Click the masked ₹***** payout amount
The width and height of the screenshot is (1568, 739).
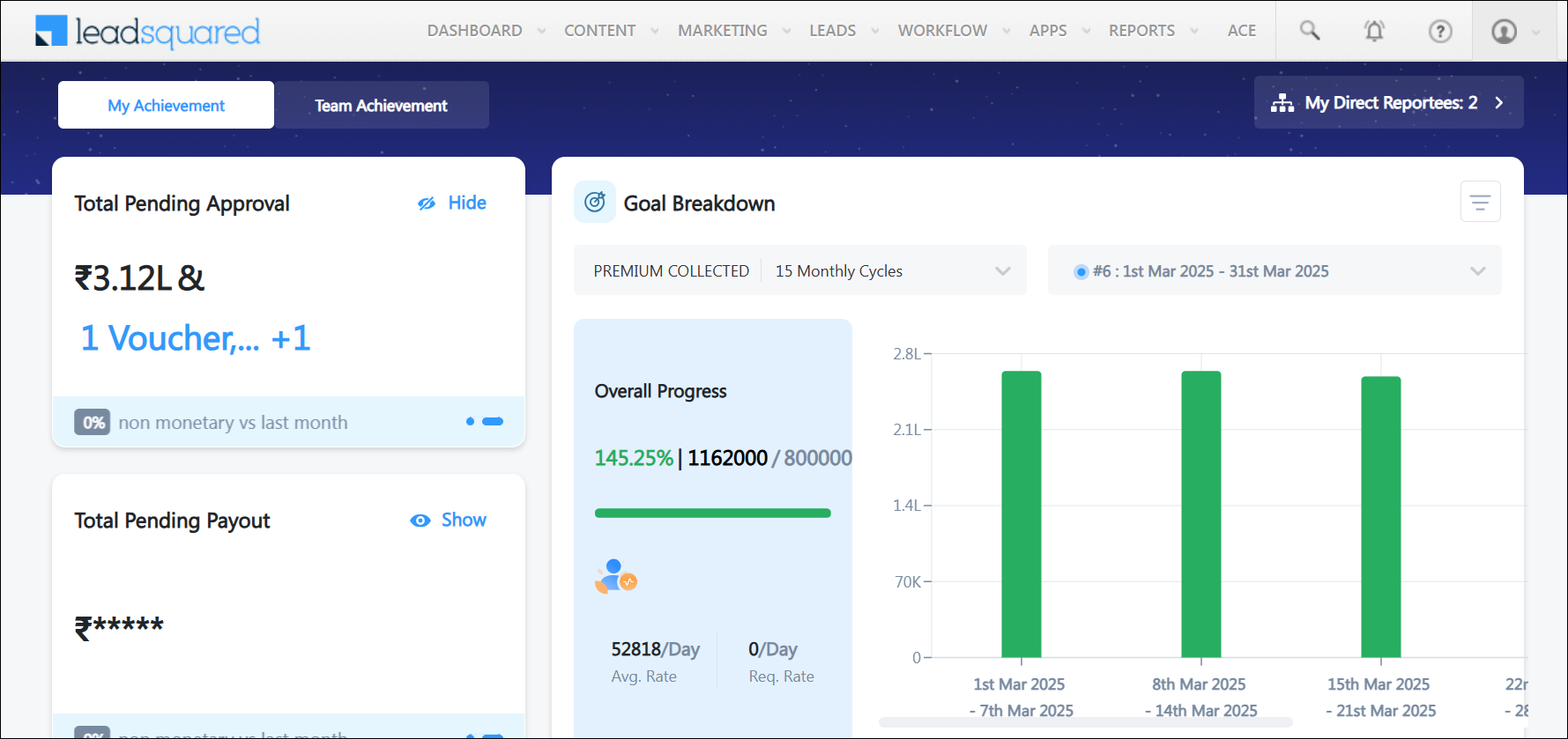click(119, 626)
